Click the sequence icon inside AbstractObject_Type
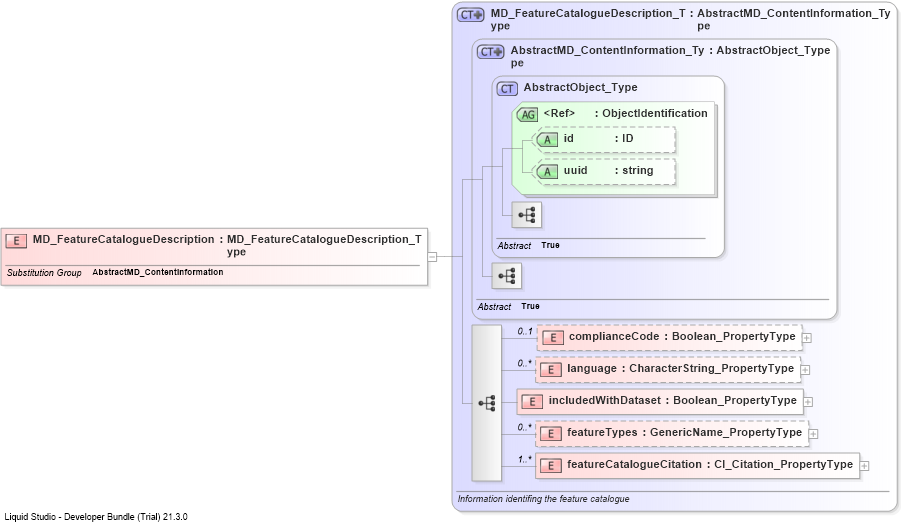The width and height of the screenshot is (901, 522). click(x=527, y=215)
